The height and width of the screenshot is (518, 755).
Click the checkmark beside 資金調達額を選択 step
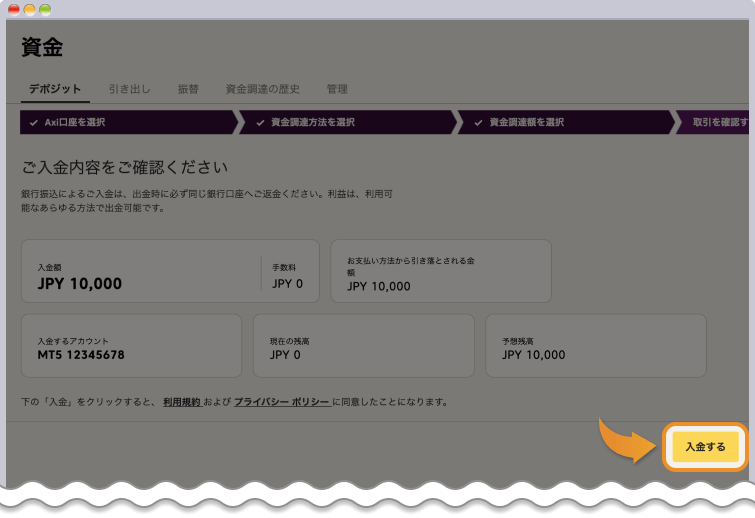479,123
